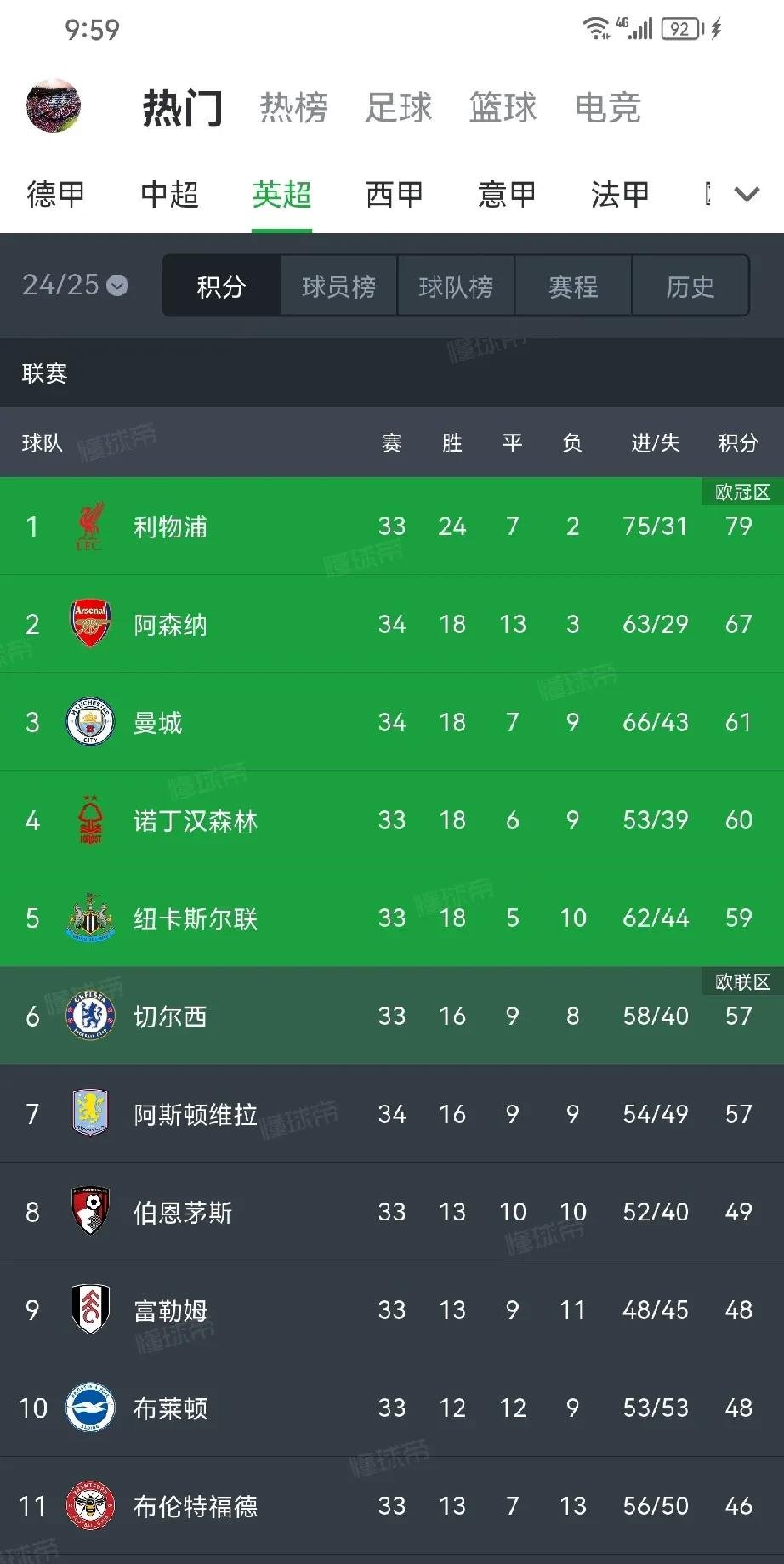Tap the Arsenal club crest

[x=90, y=624]
